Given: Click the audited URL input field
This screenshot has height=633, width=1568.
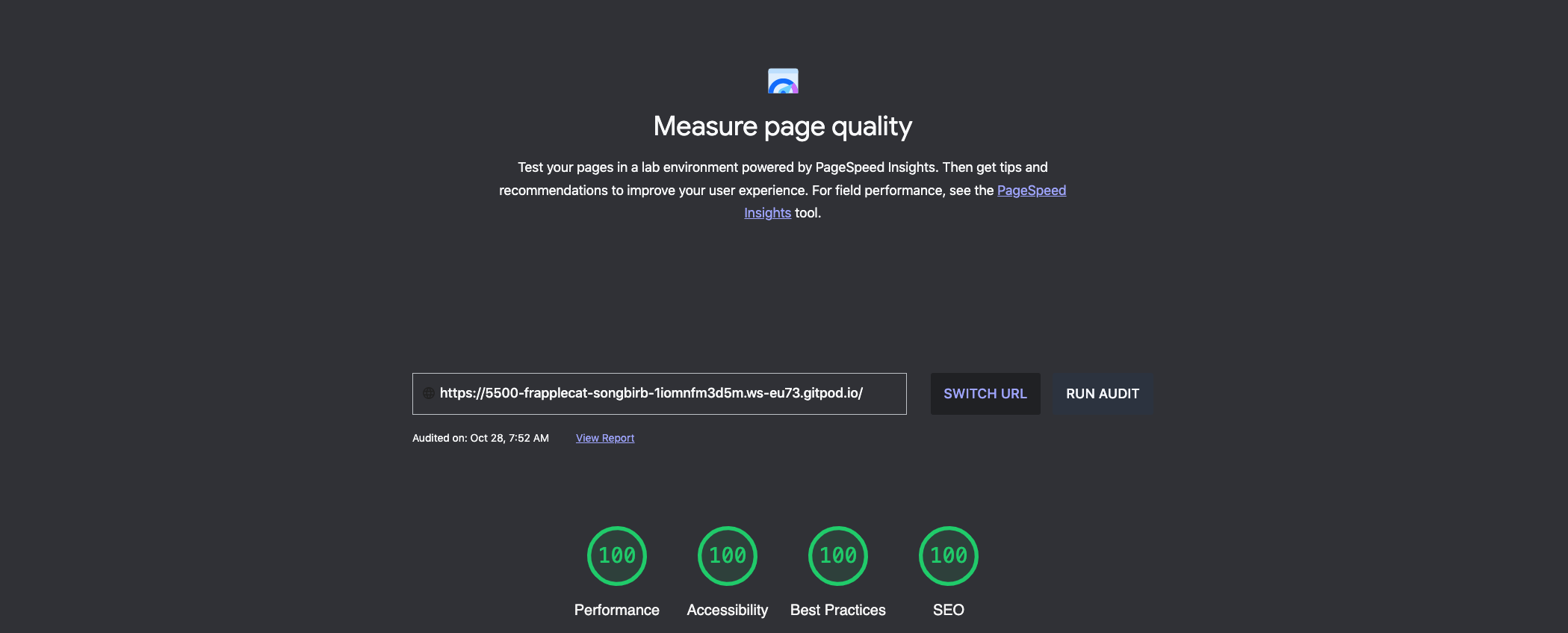Looking at the screenshot, I should [x=660, y=394].
